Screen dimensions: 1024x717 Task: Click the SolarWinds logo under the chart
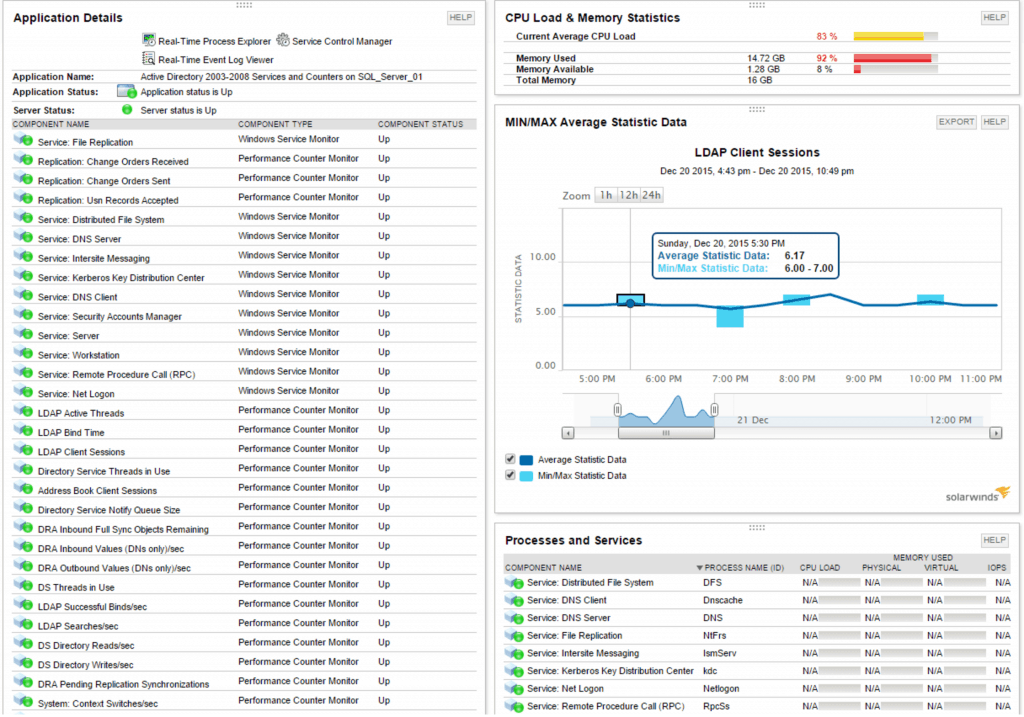click(975, 493)
